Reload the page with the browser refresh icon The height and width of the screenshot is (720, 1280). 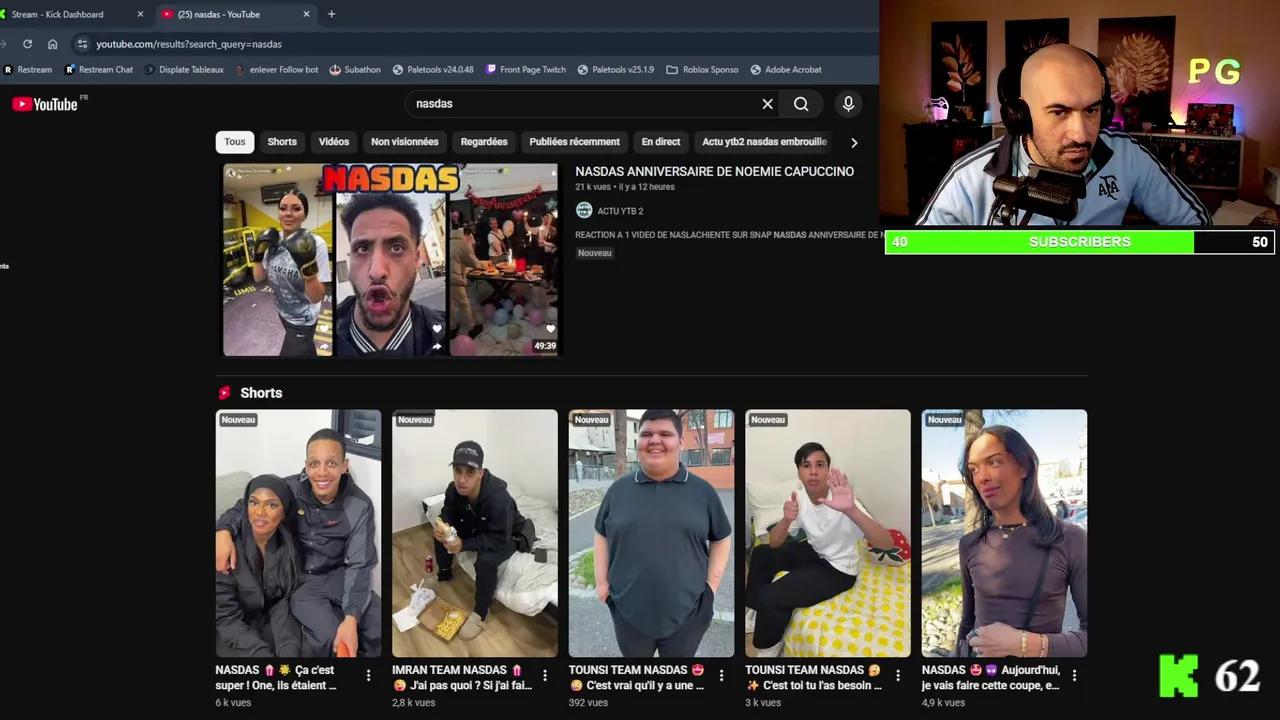[27, 44]
